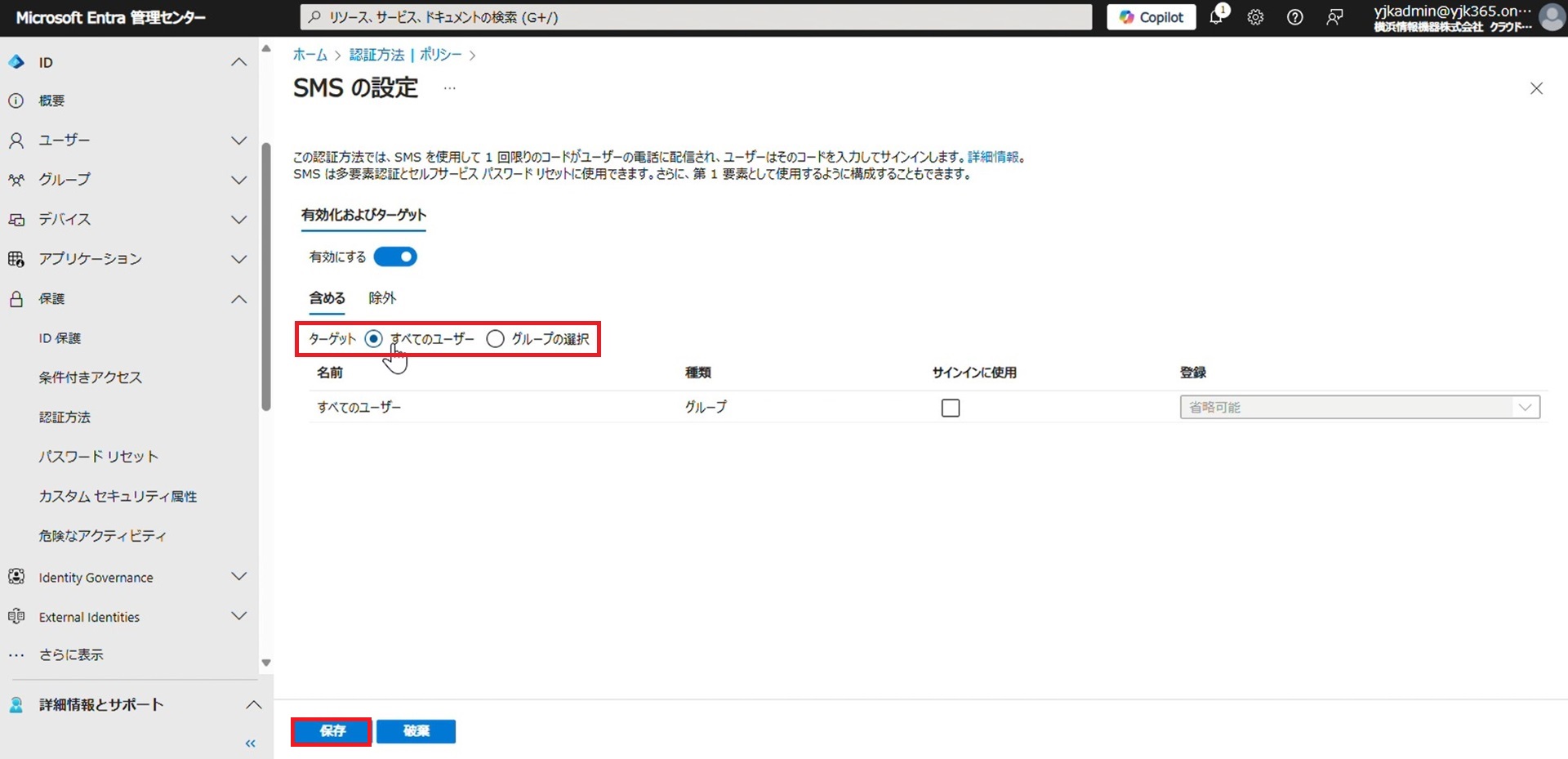
Task: Click the 概要 info icon in sidebar
Action: (x=16, y=100)
